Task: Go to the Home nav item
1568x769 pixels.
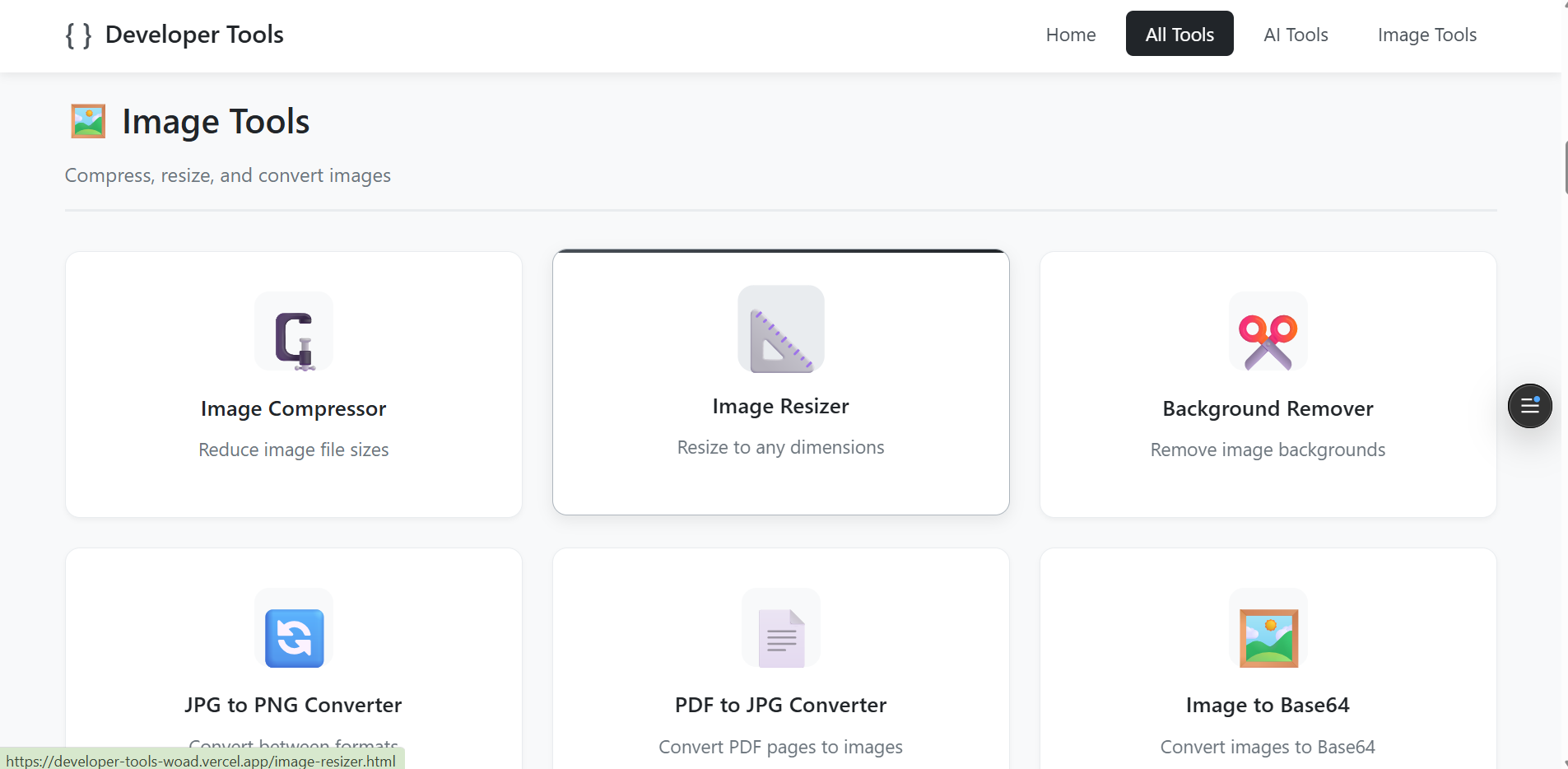Action: tap(1071, 35)
